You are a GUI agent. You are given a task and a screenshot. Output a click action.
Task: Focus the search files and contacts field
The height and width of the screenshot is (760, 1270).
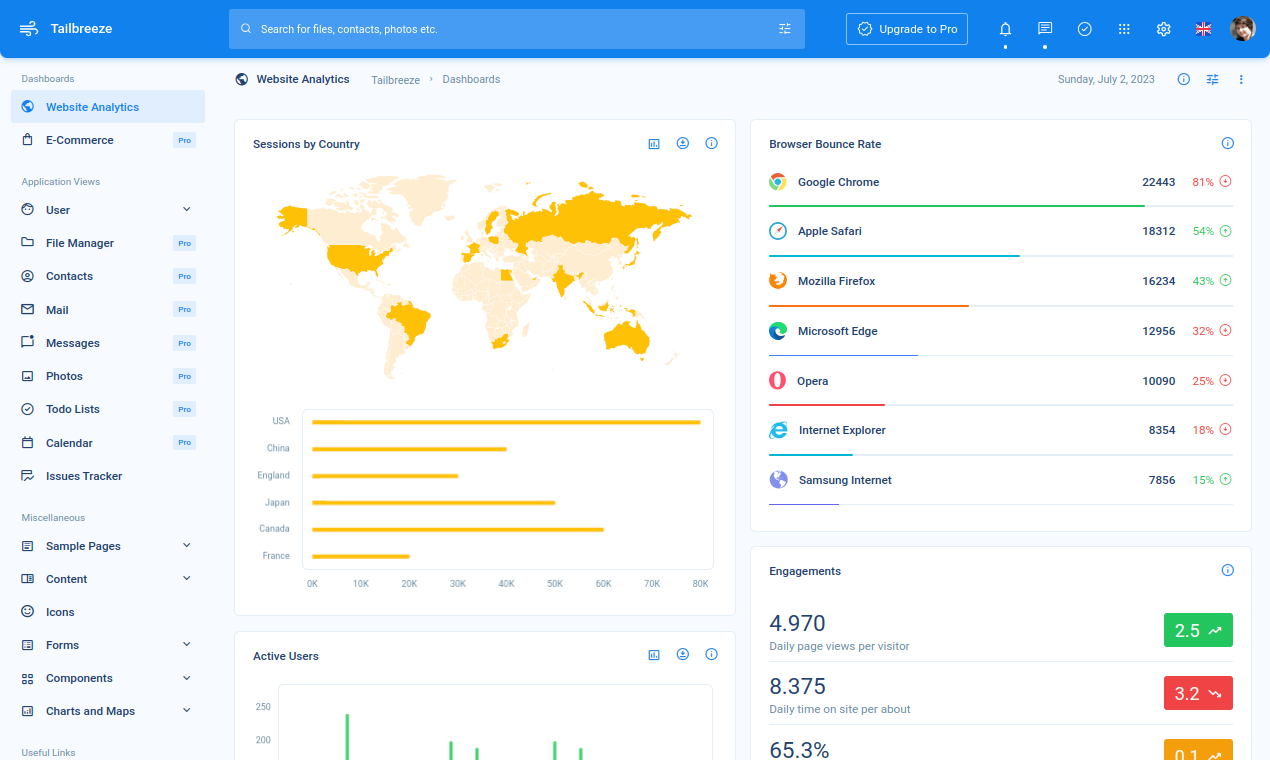coord(515,29)
